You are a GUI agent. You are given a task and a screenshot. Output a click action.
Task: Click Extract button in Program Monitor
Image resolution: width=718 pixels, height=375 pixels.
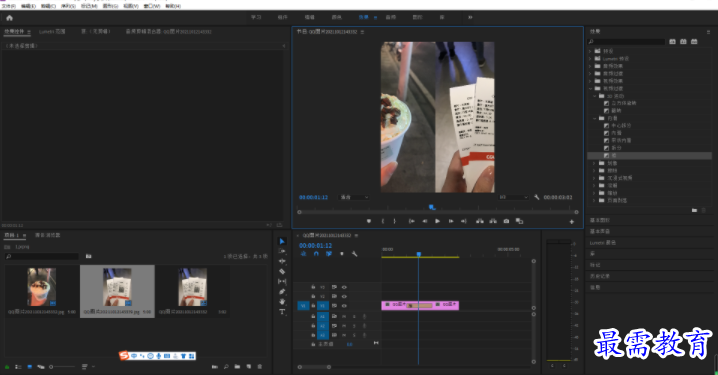click(493, 221)
